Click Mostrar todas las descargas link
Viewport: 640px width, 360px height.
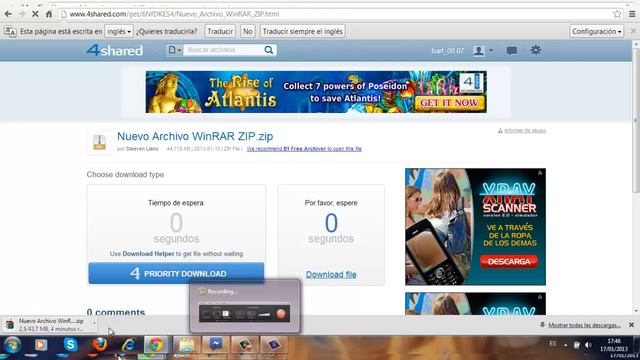pyautogui.click(x=584, y=325)
